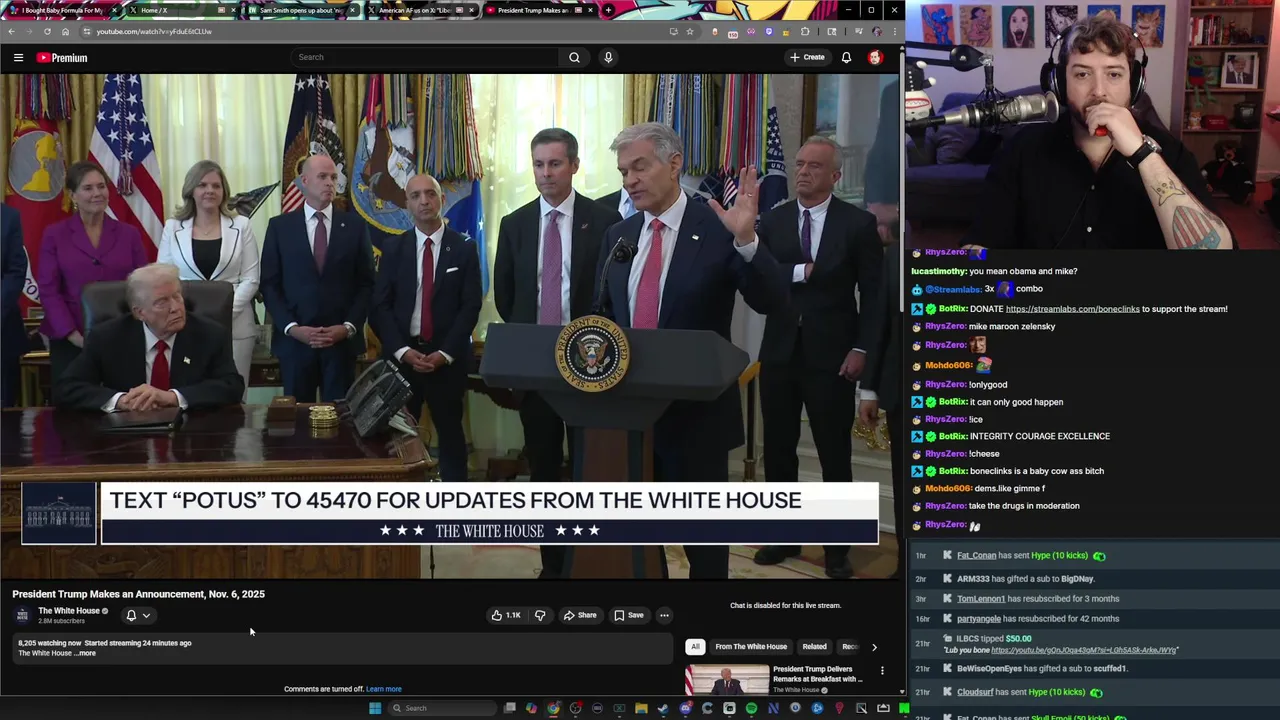This screenshot has height=720, width=1280.
Task: Select the All filter chip
Action: (695, 646)
